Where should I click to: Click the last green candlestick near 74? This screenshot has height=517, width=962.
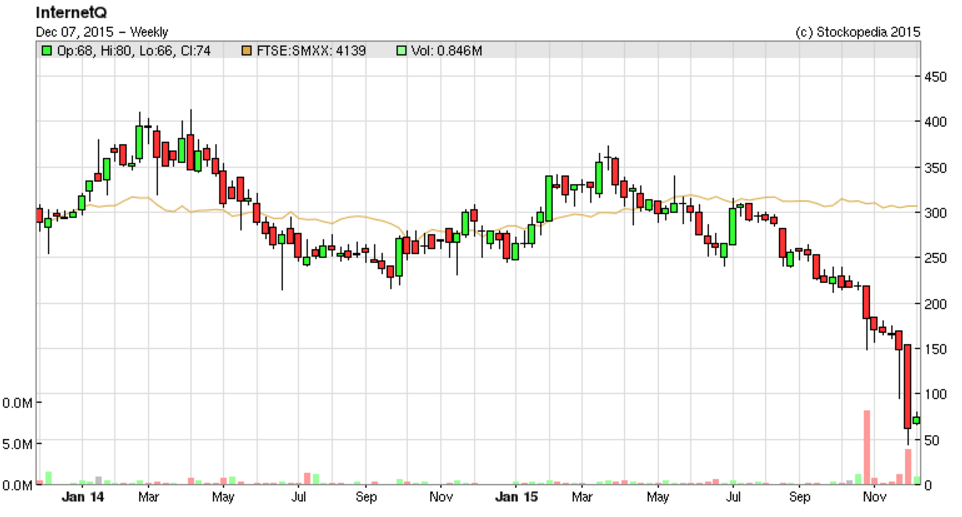tap(917, 420)
